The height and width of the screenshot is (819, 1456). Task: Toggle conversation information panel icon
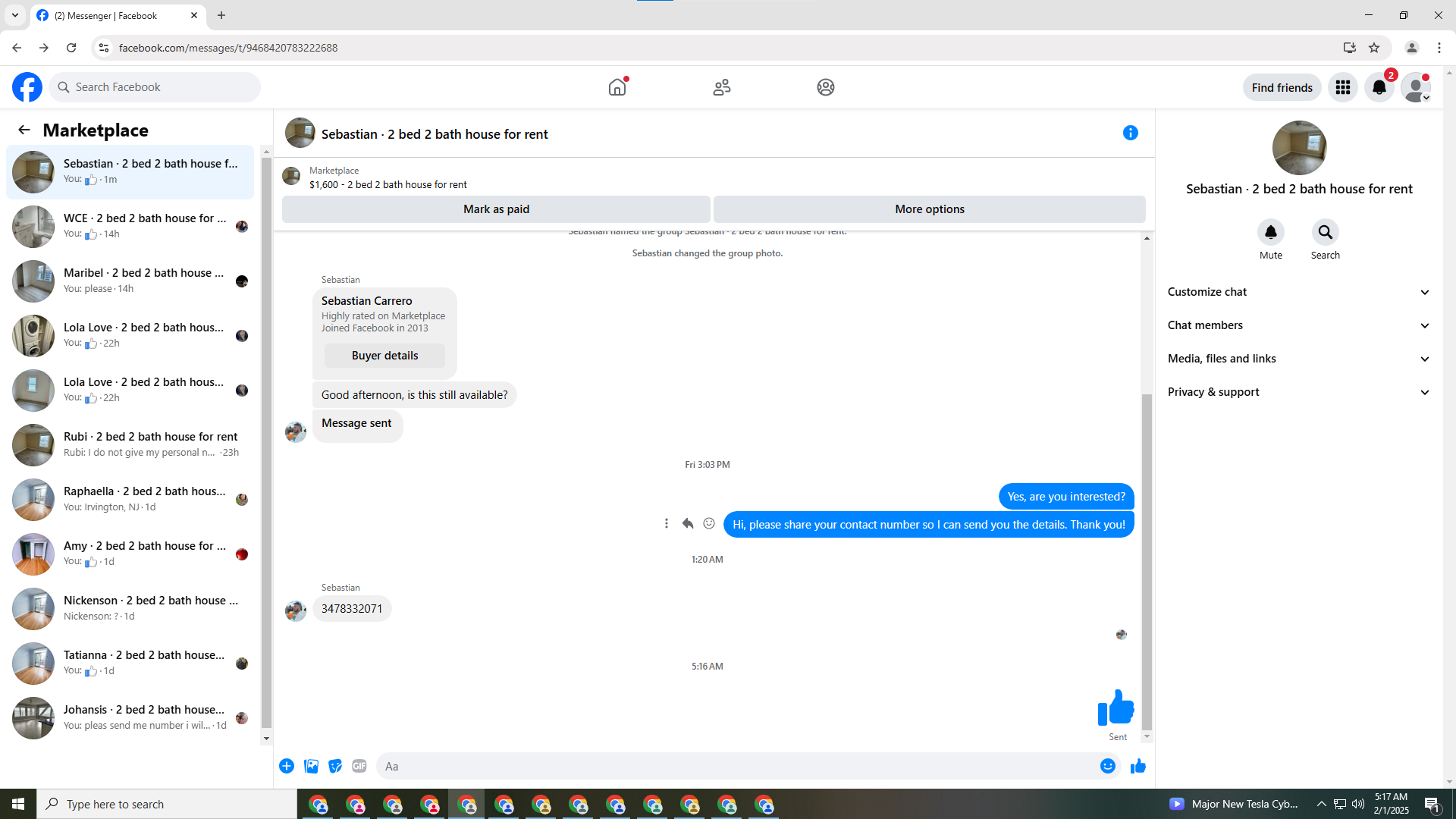point(1130,133)
